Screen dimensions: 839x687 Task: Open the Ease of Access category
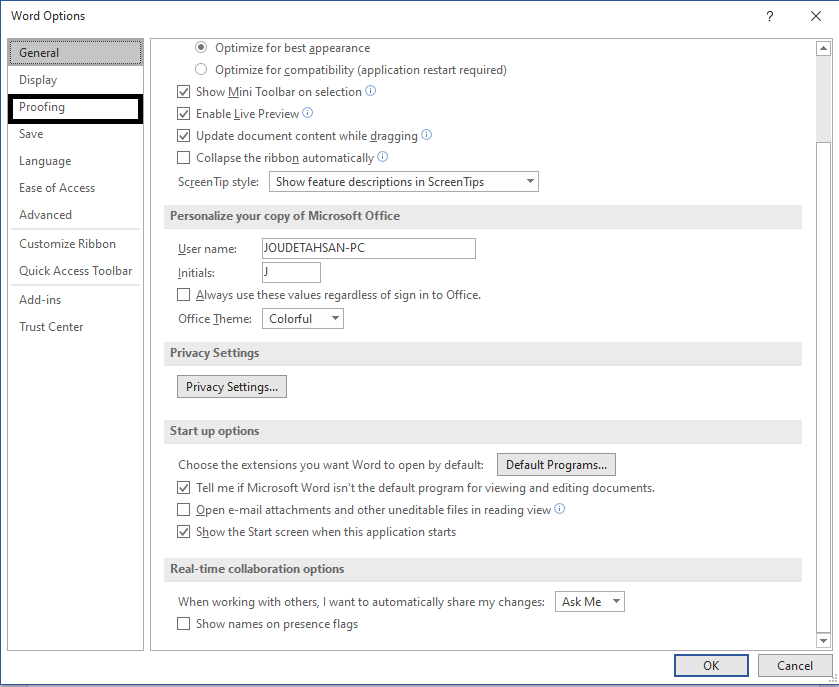(75, 188)
